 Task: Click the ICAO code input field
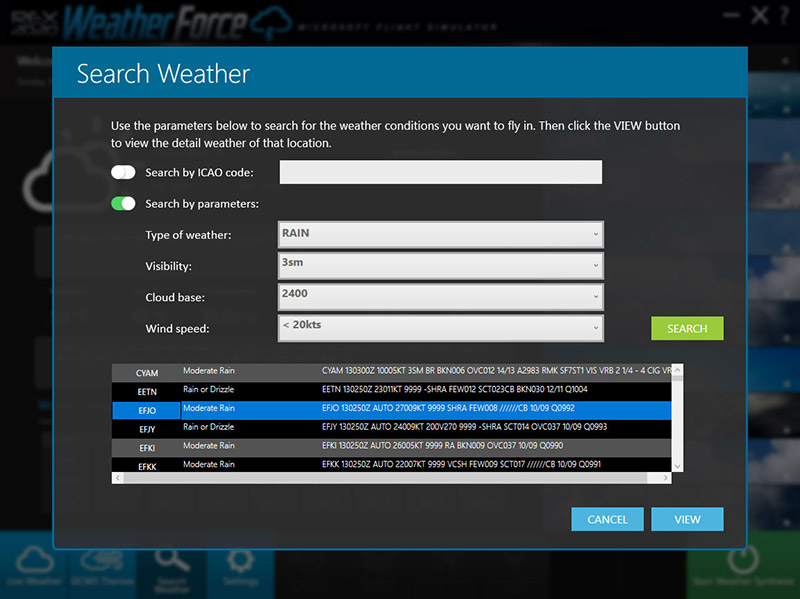(x=440, y=172)
